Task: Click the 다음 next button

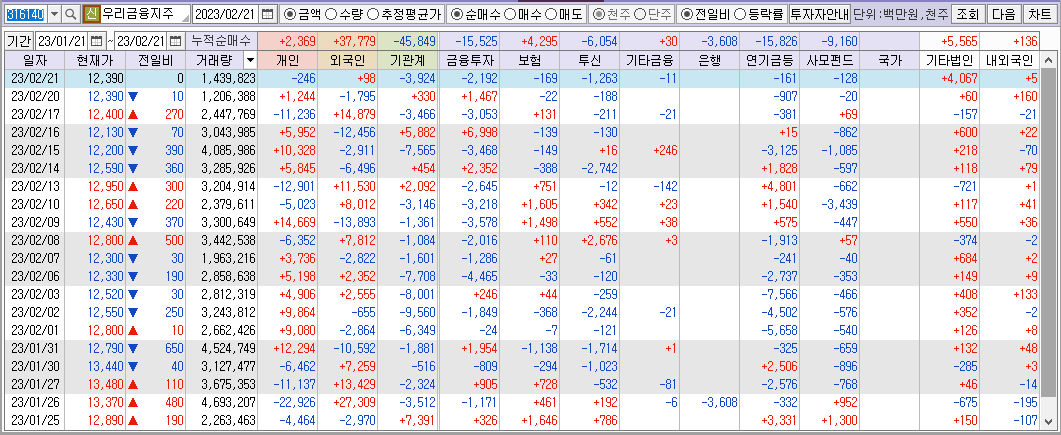Action: pos(1003,14)
